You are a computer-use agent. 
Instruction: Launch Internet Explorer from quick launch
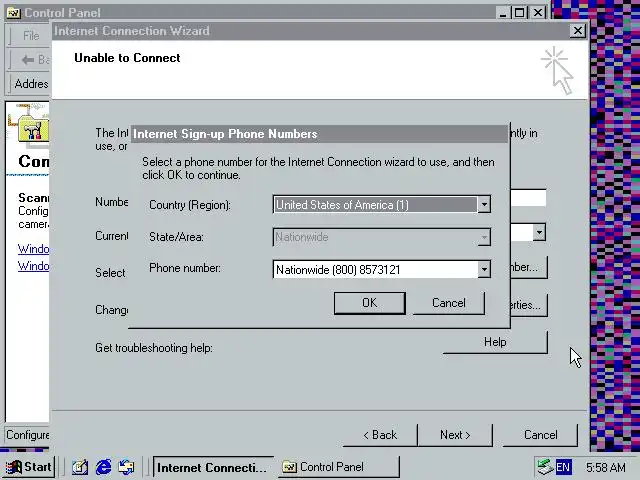pos(103,467)
